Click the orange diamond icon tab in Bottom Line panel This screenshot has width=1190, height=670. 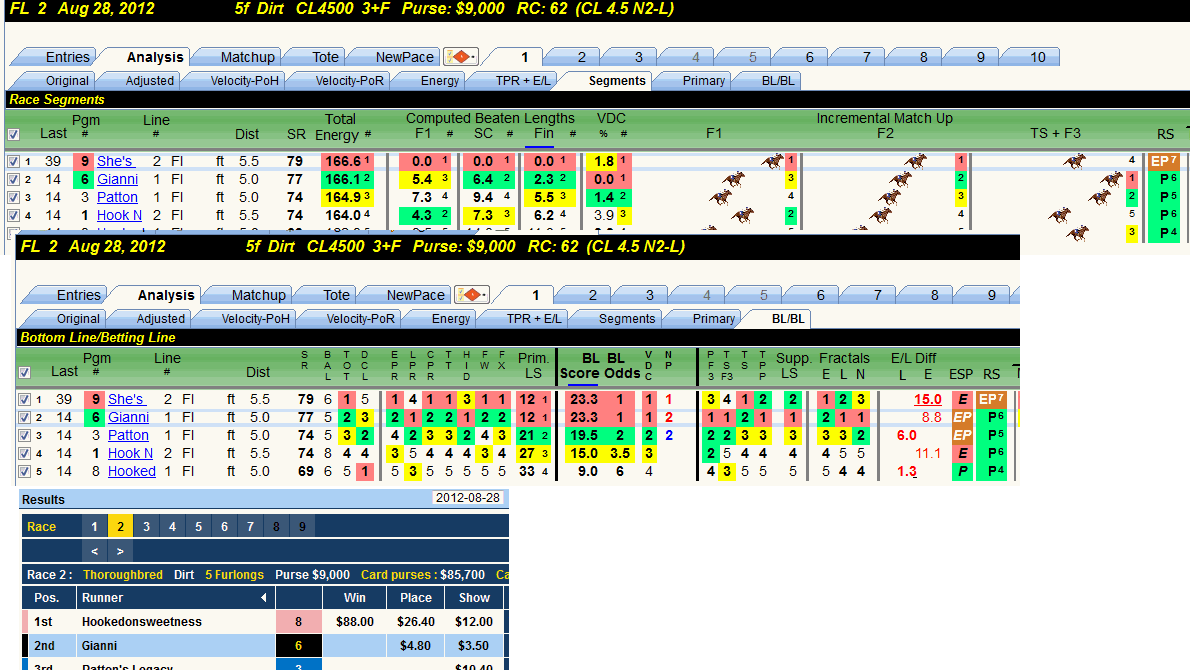point(471,294)
